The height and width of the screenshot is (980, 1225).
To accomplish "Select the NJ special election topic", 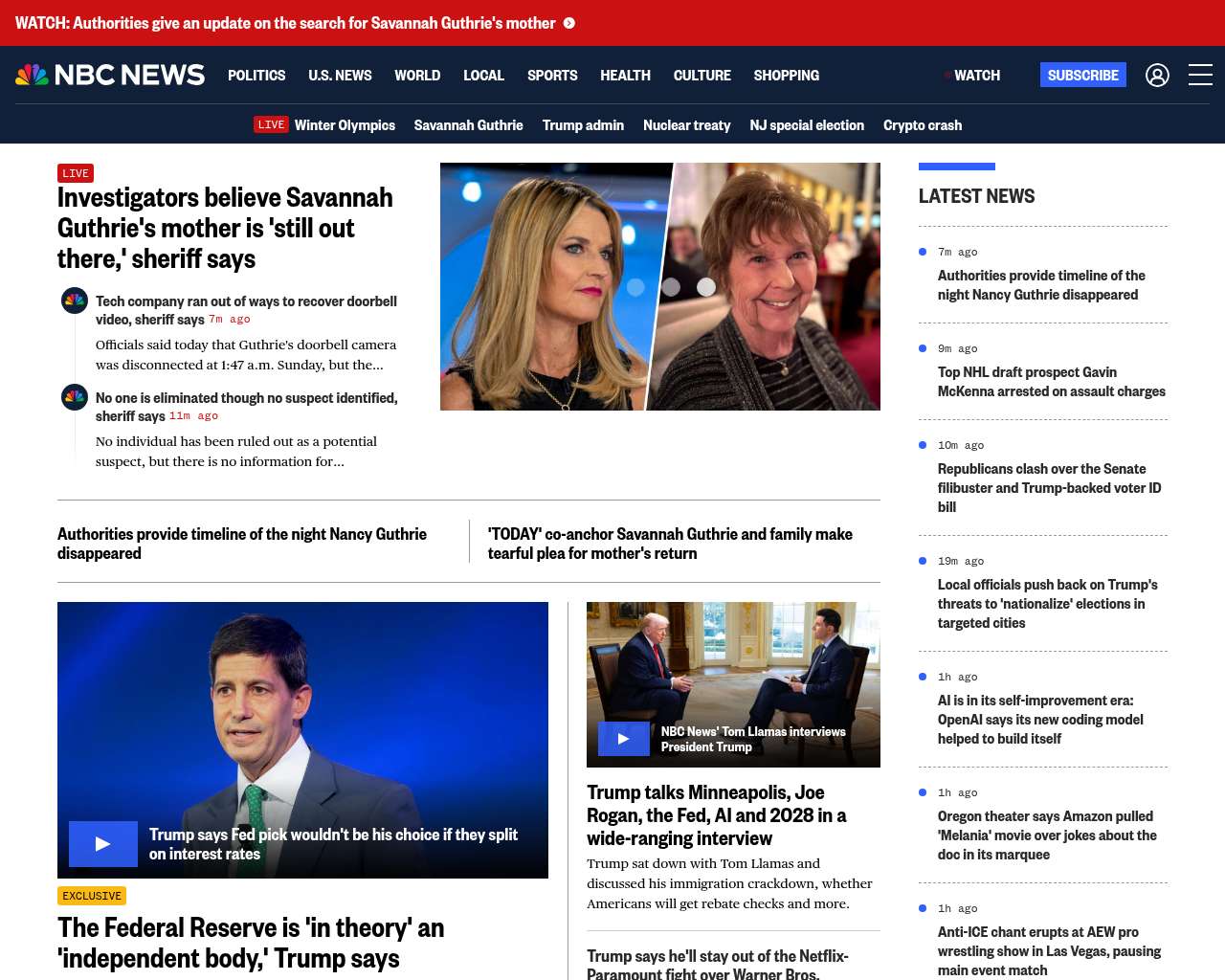I will pyautogui.click(x=807, y=124).
